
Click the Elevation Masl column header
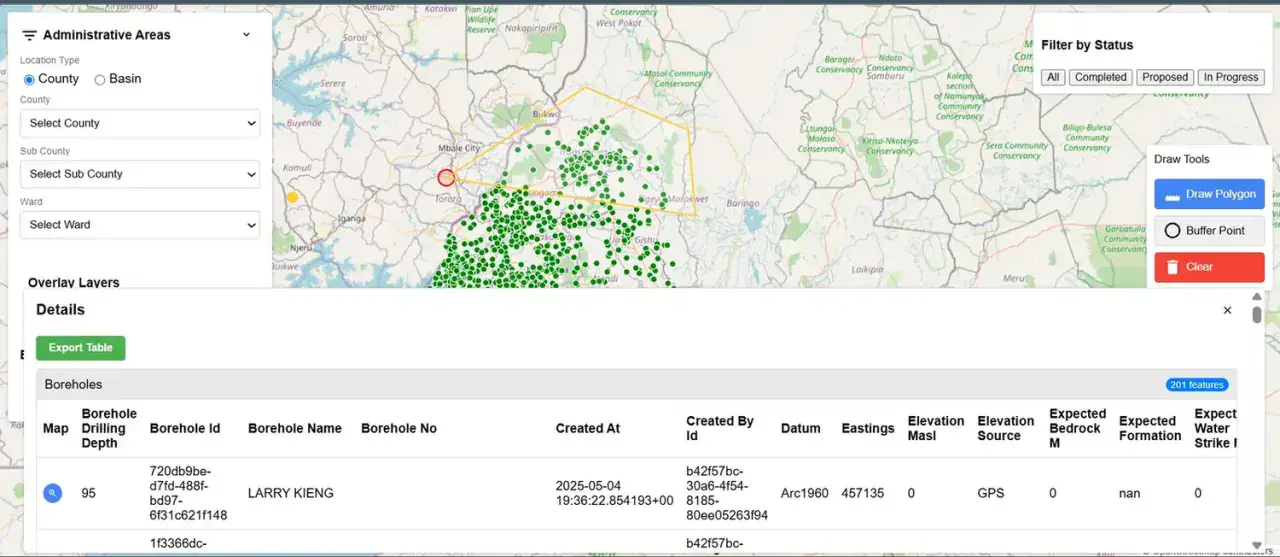[x=936, y=428]
